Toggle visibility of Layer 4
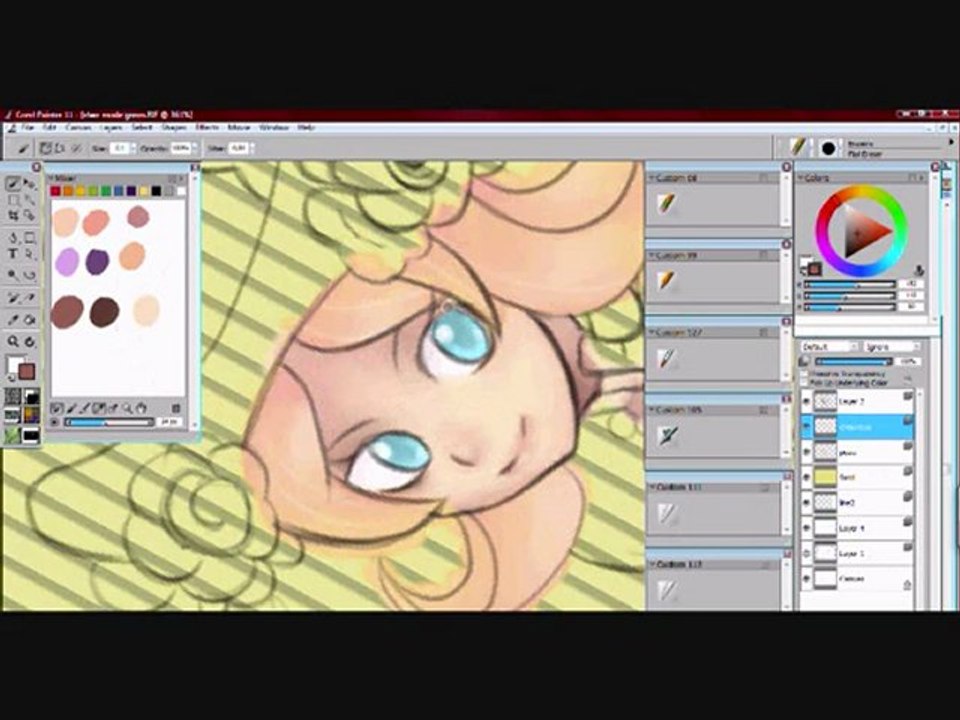Image resolution: width=960 pixels, height=720 pixels. pyautogui.click(x=806, y=528)
